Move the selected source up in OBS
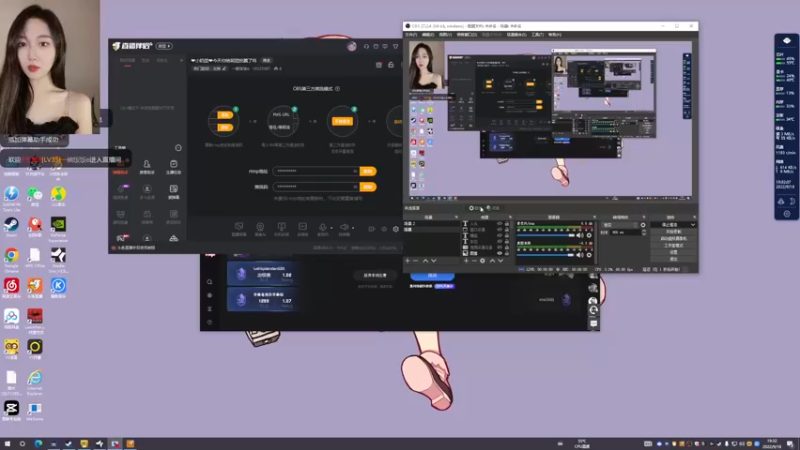Image resolution: width=800 pixels, height=450 pixels. (x=492, y=261)
